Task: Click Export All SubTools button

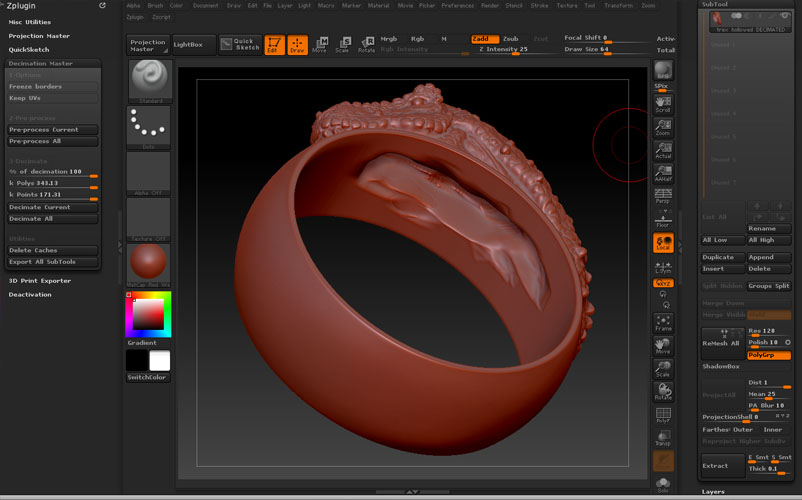Action: coord(52,262)
